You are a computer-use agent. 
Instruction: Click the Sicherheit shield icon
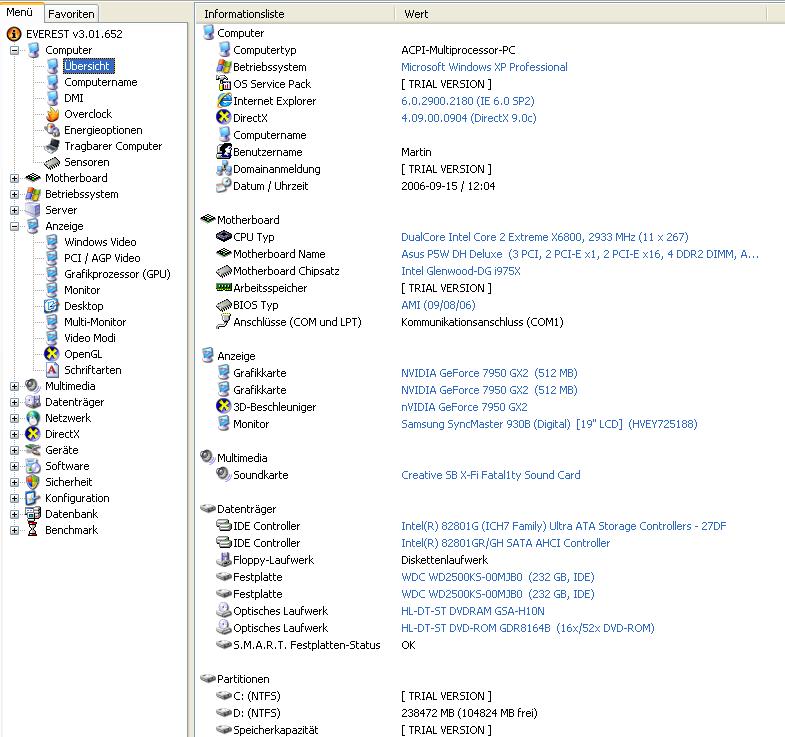(33, 482)
